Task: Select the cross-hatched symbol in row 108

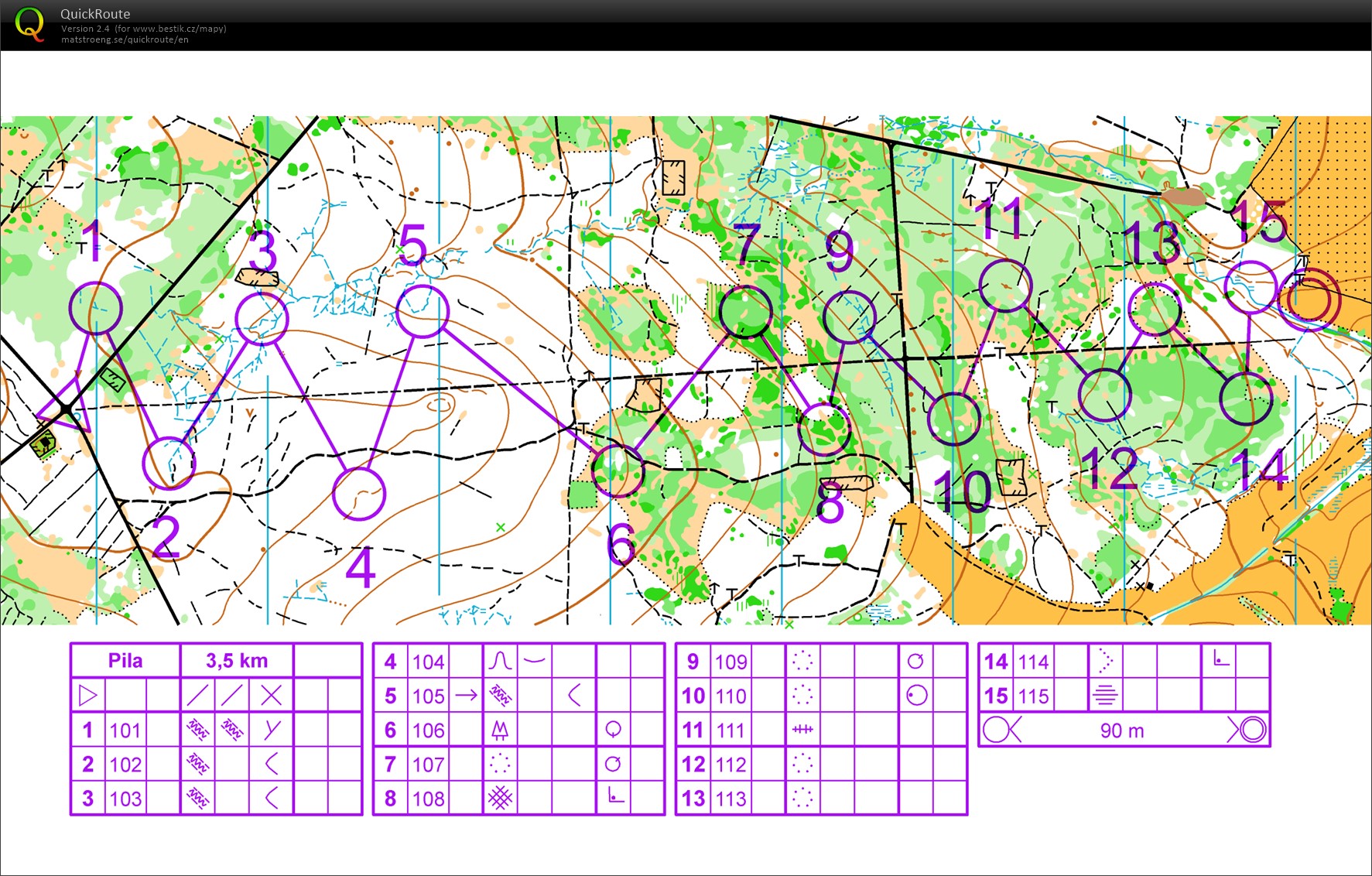Action: 500,798
